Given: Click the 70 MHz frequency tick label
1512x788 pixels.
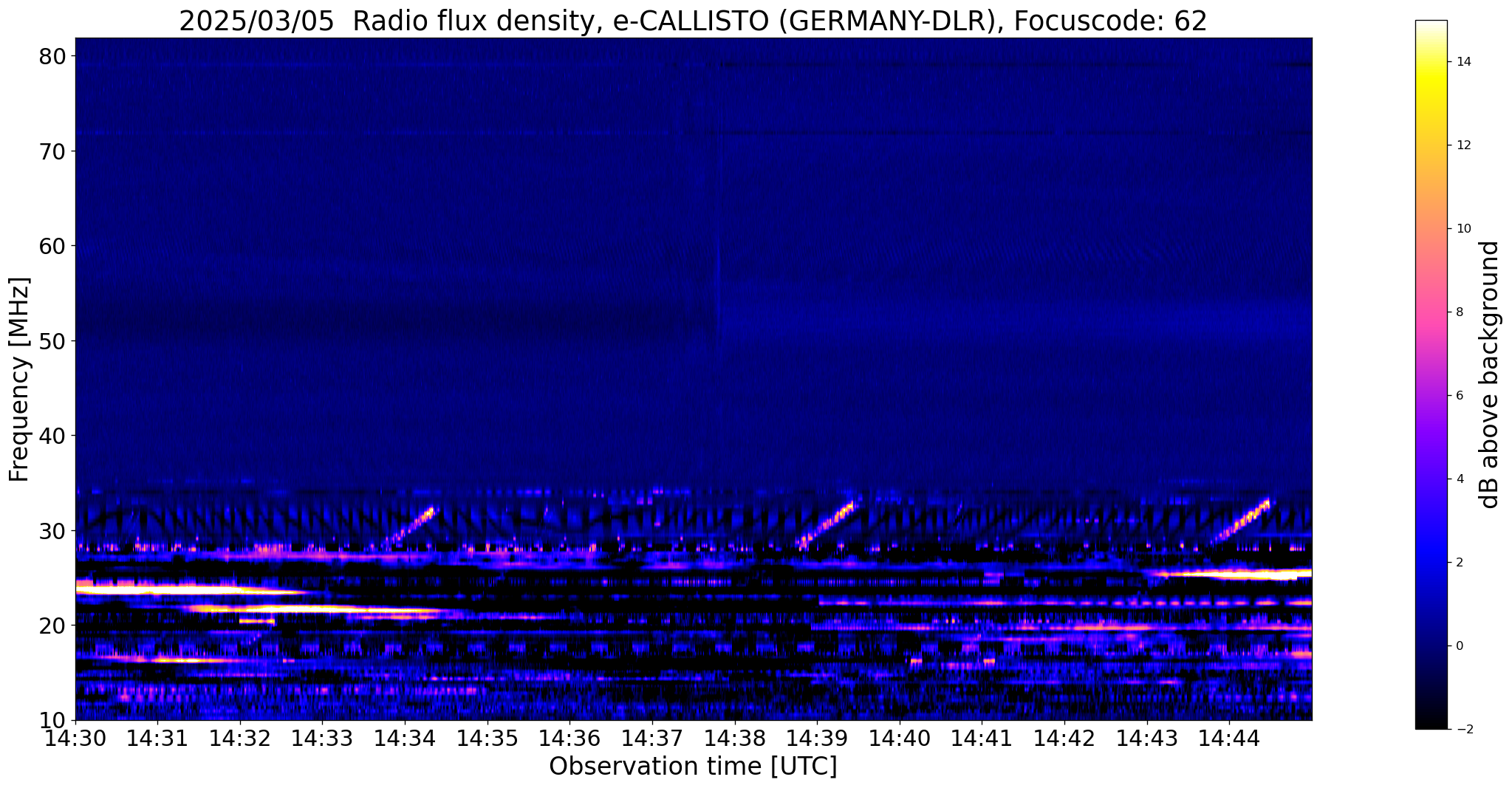Looking at the screenshot, I should [53, 151].
